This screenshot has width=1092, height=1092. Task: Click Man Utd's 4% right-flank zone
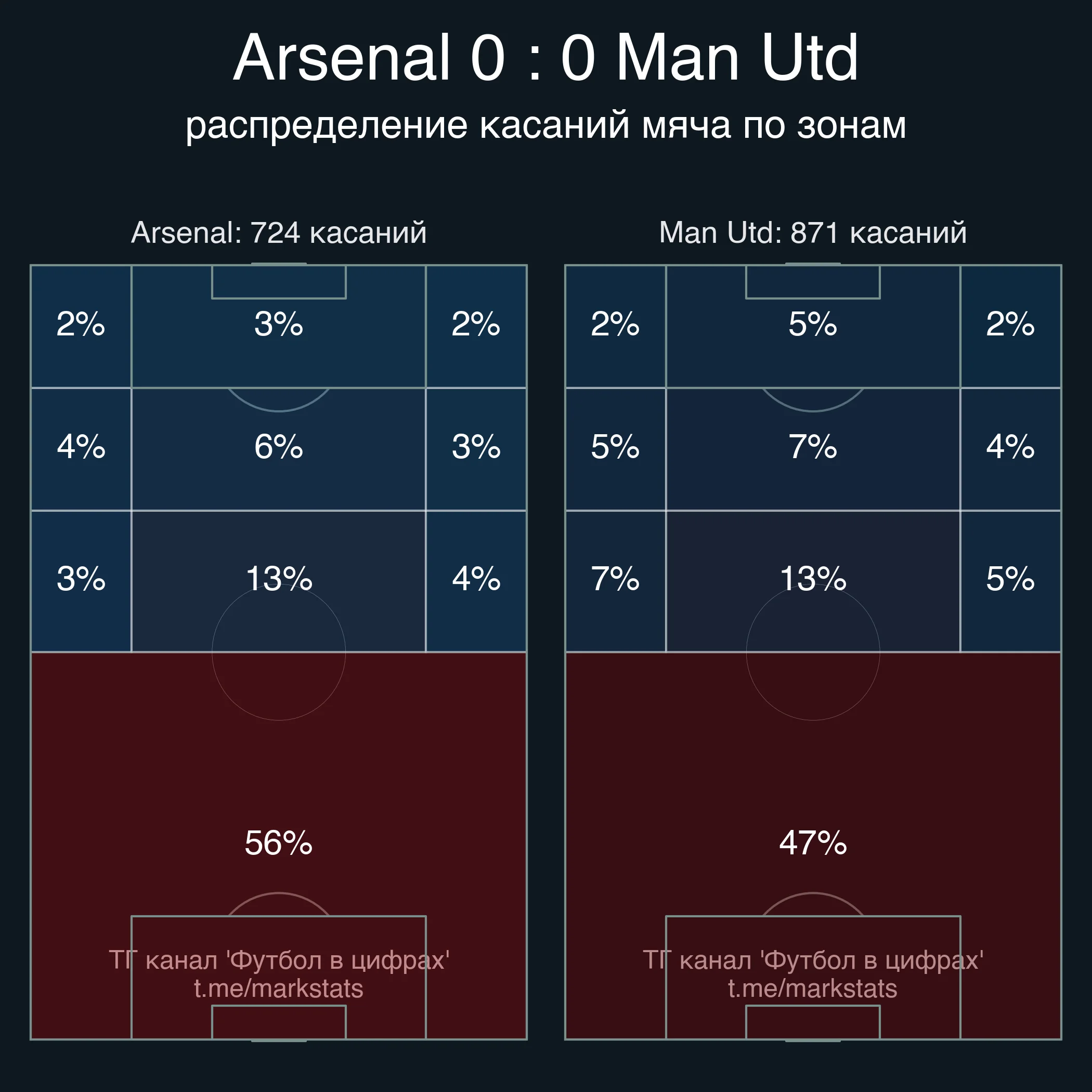pos(1010,447)
